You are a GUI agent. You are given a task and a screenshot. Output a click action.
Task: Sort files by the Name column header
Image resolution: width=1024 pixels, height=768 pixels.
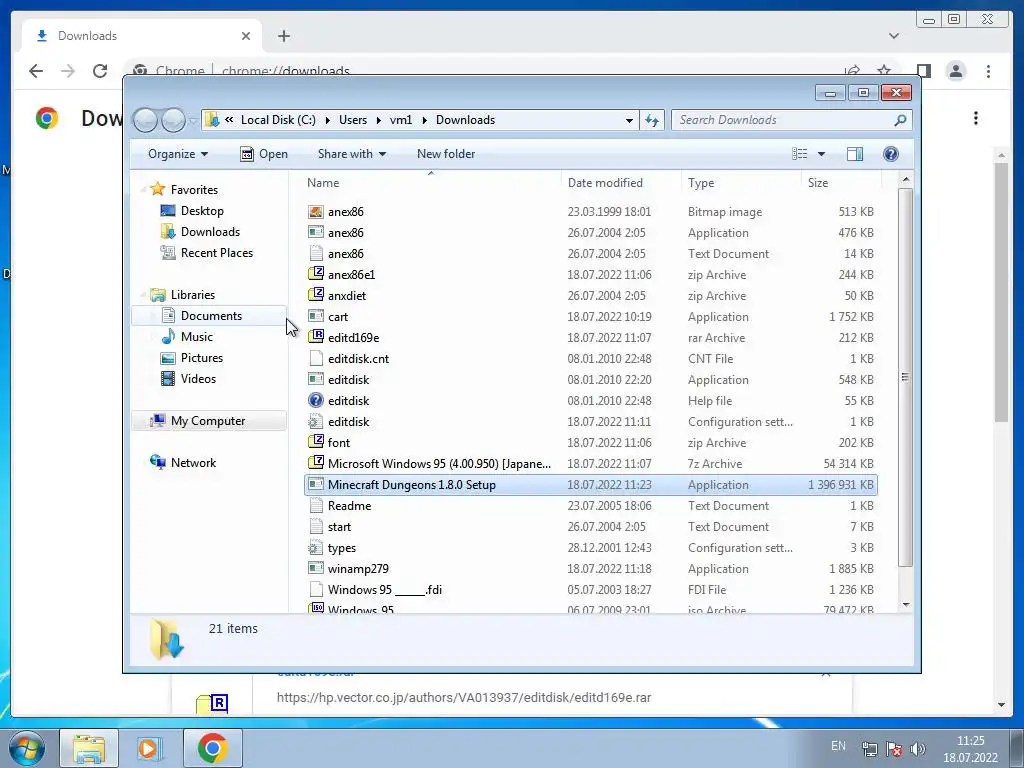click(430, 183)
